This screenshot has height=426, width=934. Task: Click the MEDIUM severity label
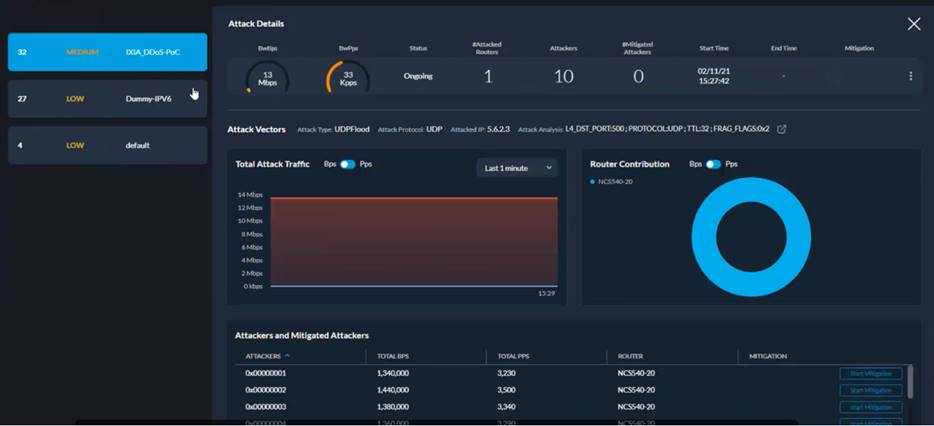coord(82,52)
